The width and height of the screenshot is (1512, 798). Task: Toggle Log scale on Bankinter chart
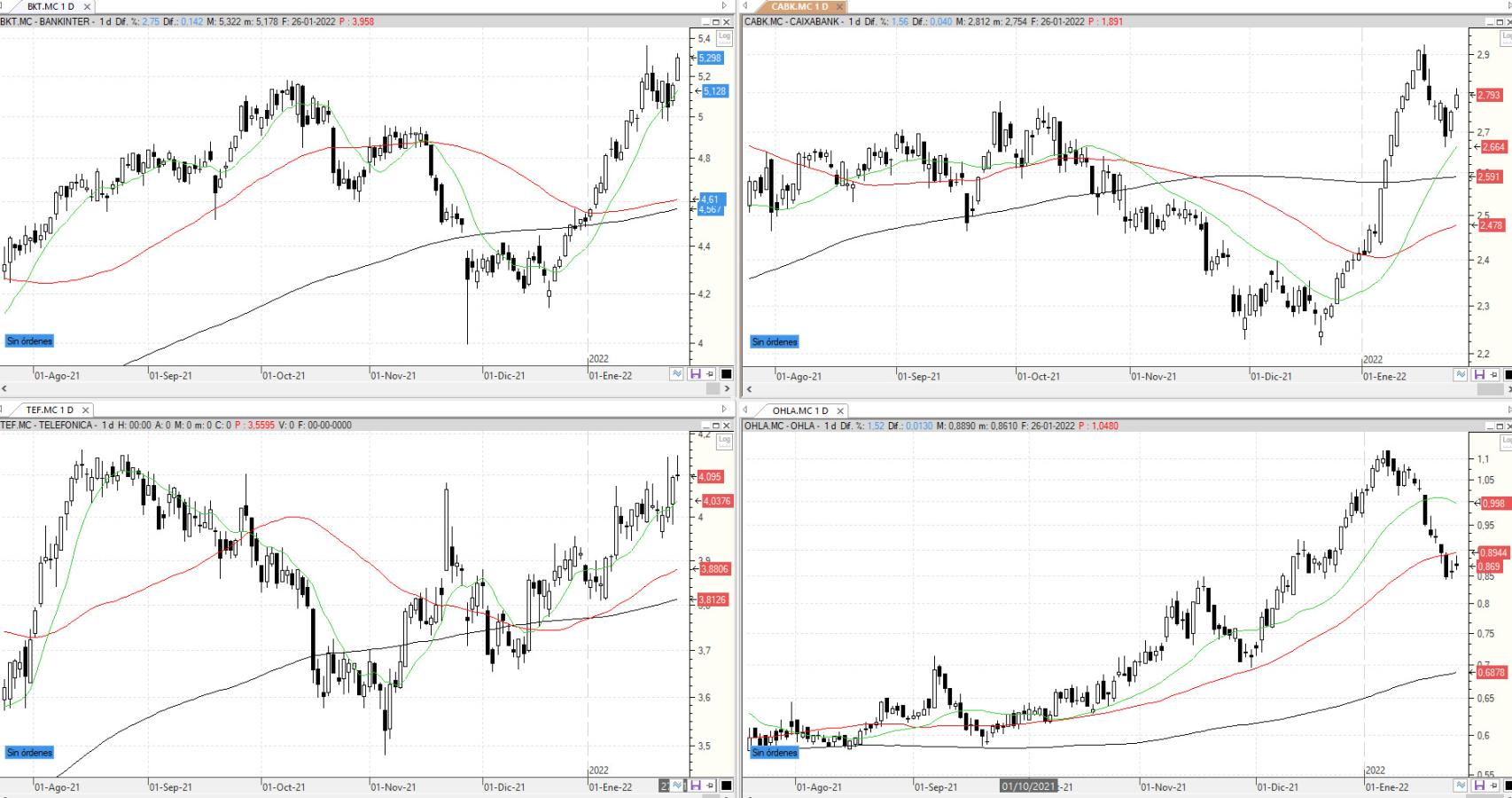click(724, 37)
